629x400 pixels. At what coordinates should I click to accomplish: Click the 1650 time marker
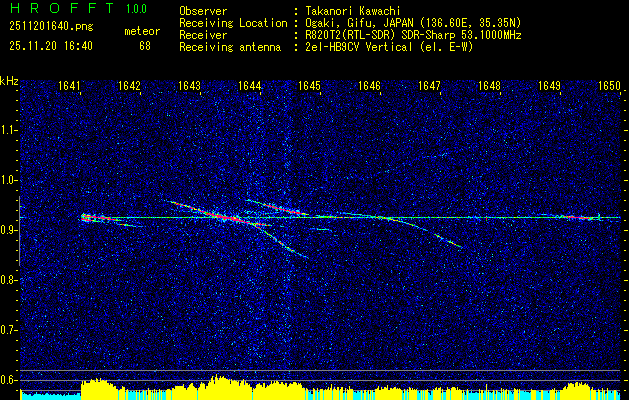click(610, 85)
